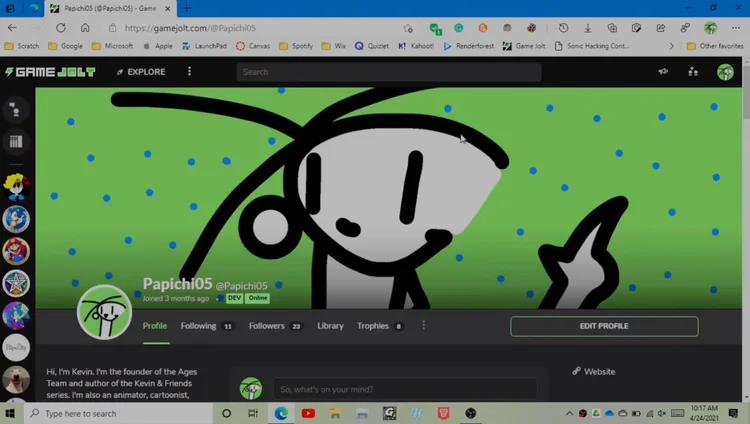Open File Explorer from the taskbar
Viewport: 750px width, 424px height.
pos(335,413)
